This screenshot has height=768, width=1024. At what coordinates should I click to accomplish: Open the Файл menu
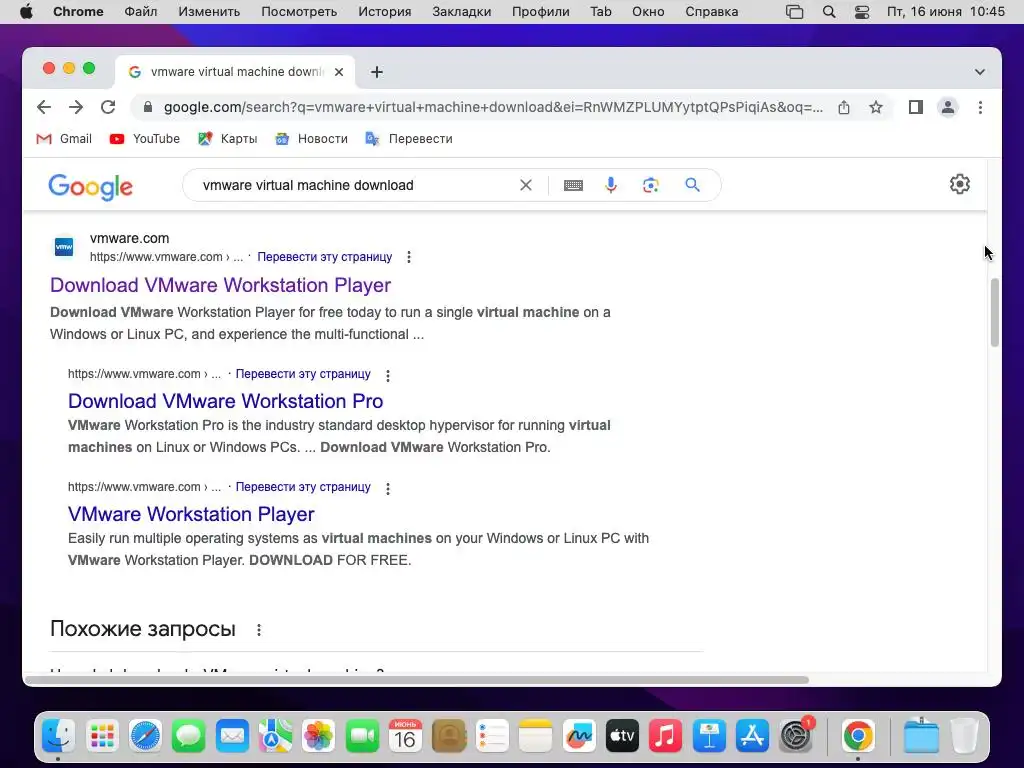tap(140, 12)
